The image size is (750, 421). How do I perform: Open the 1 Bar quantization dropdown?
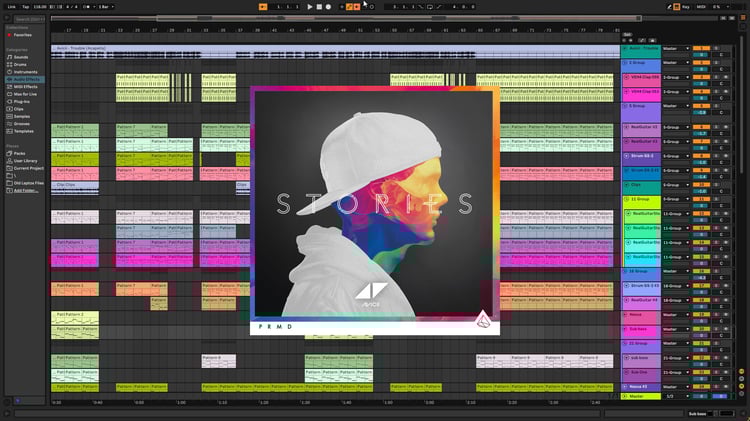pyautogui.click(x=106, y=7)
